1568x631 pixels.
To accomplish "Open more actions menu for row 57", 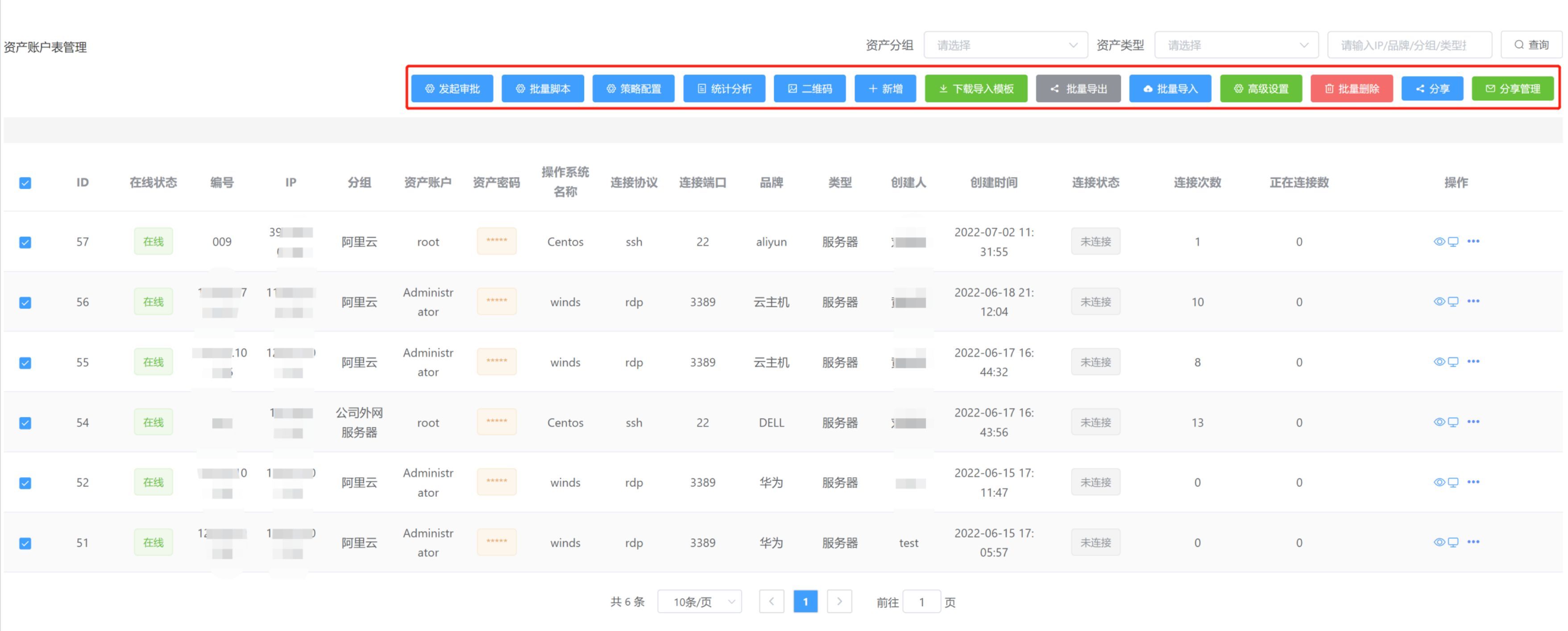I will tap(1473, 241).
